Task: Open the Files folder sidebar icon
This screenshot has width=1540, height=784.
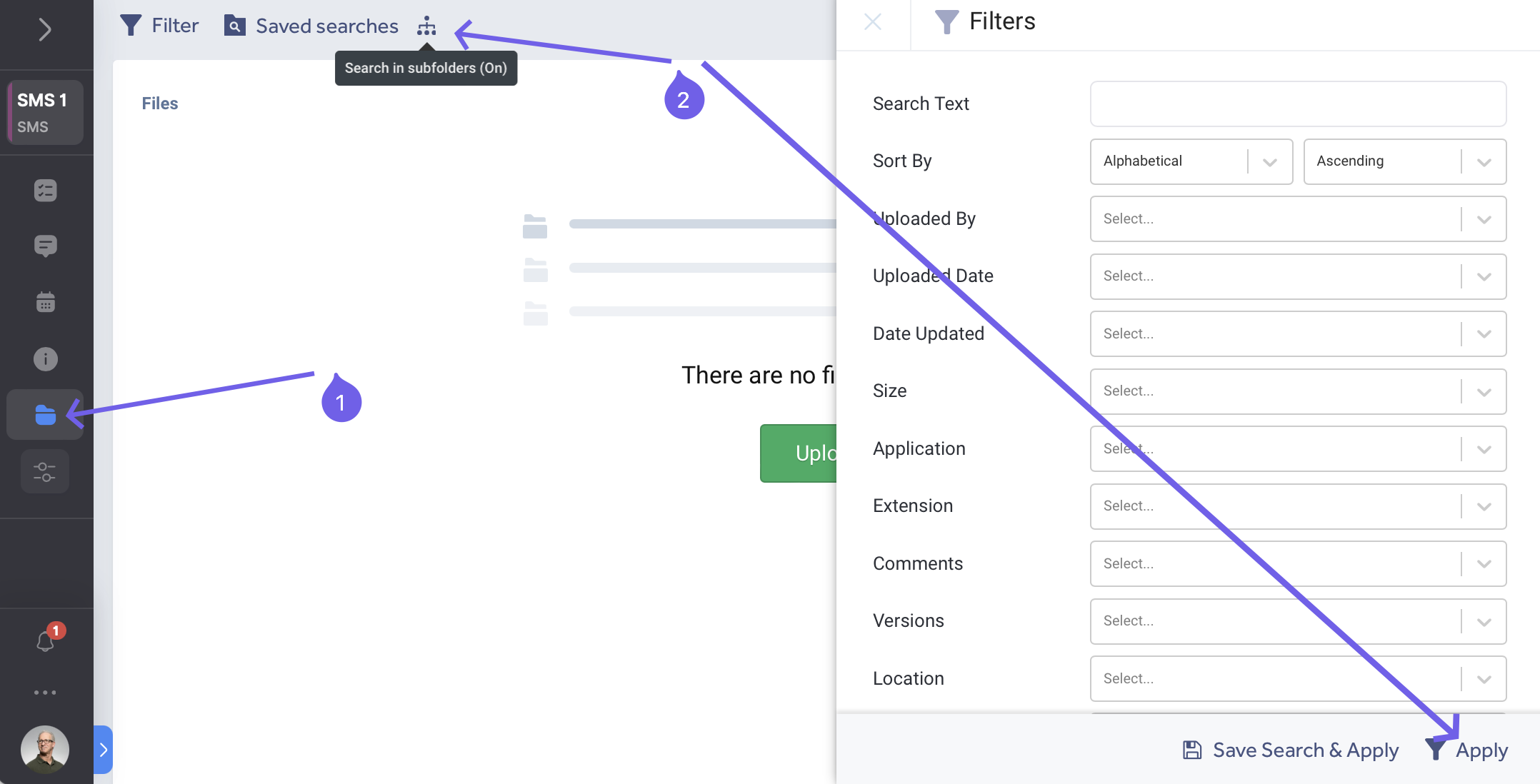Action: [x=45, y=414]
